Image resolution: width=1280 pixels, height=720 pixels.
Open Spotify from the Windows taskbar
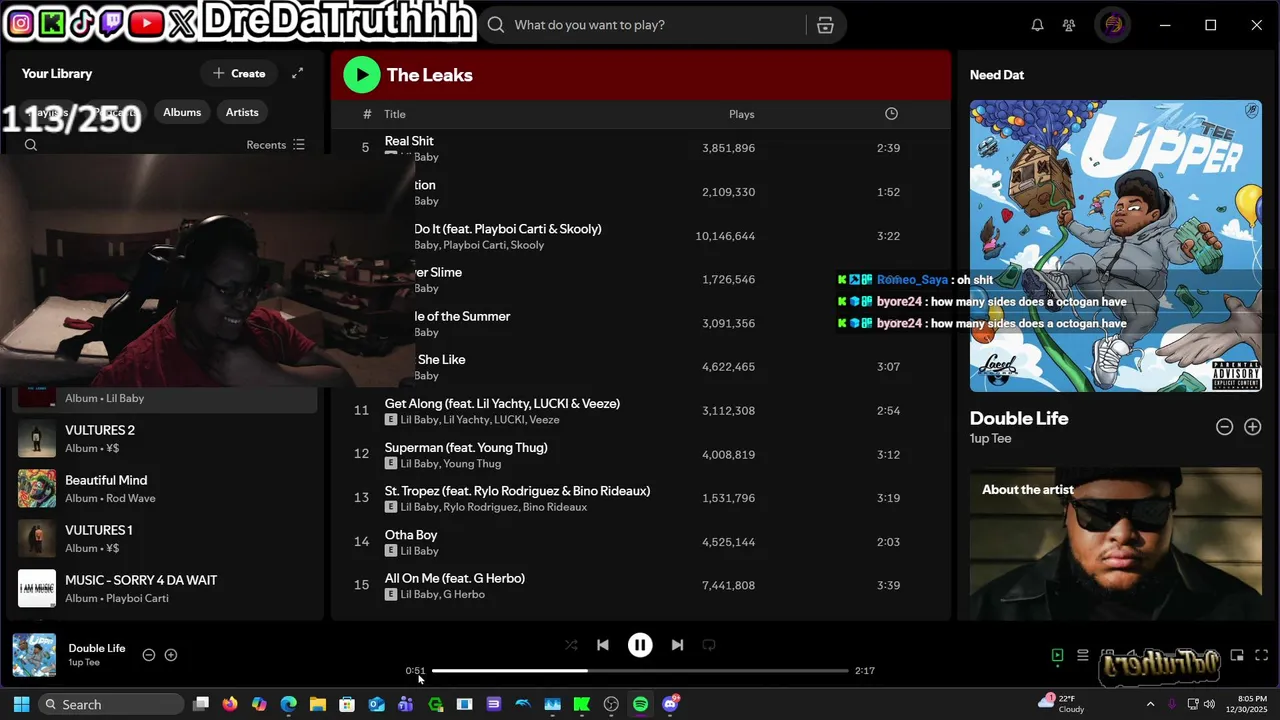coord(640,704)
